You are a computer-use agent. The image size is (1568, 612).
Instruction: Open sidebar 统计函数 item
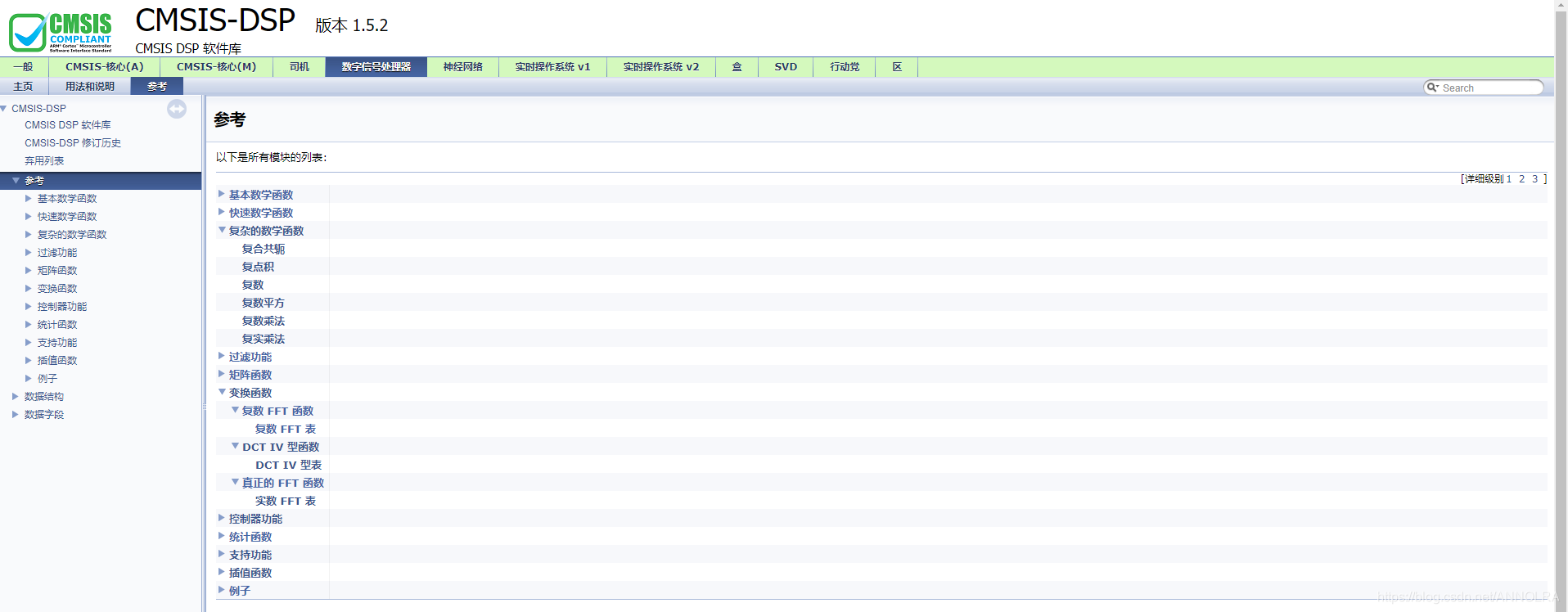pos(57,325)
